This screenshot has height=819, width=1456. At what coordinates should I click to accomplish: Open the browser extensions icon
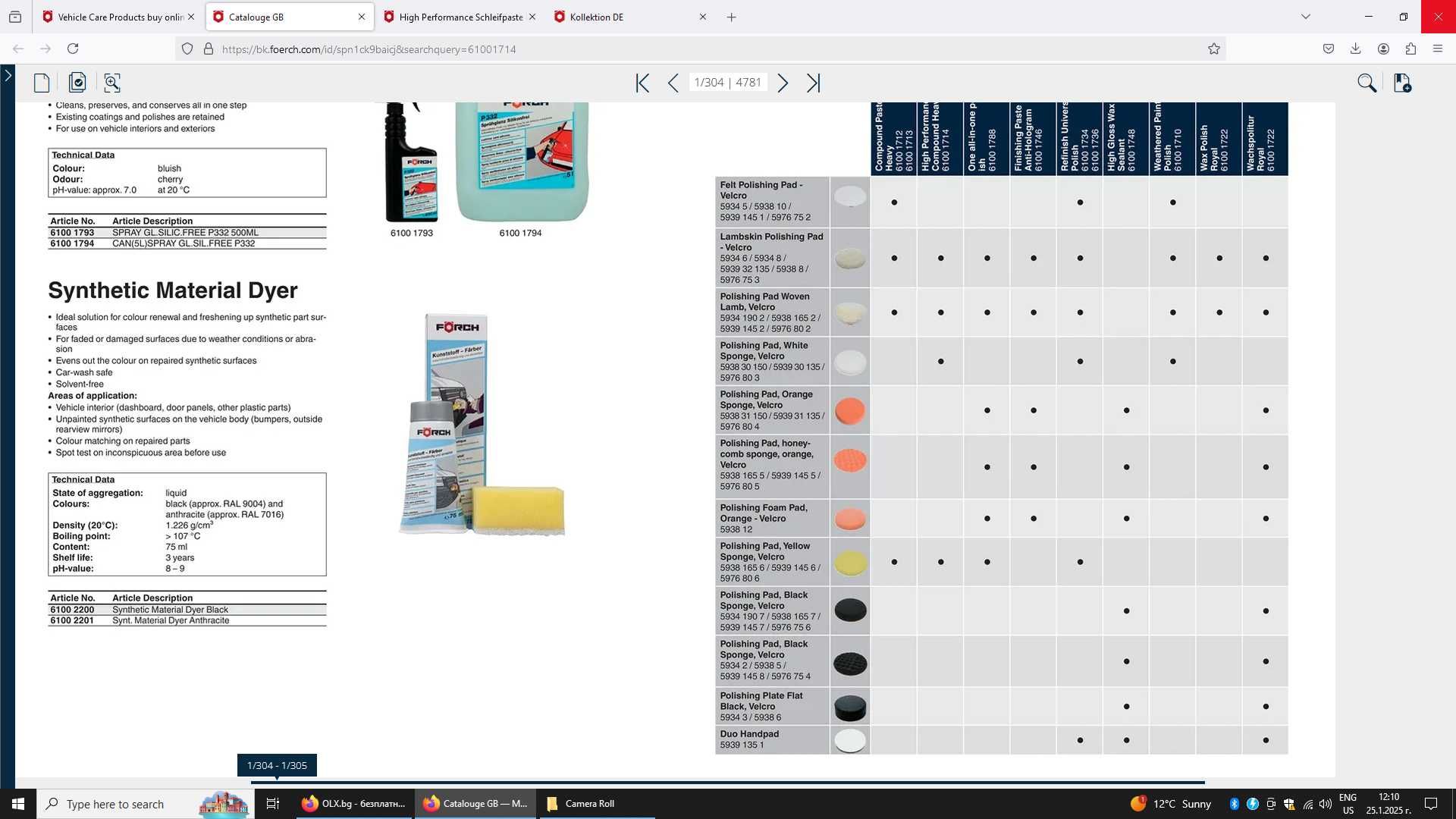[1410, 49]
